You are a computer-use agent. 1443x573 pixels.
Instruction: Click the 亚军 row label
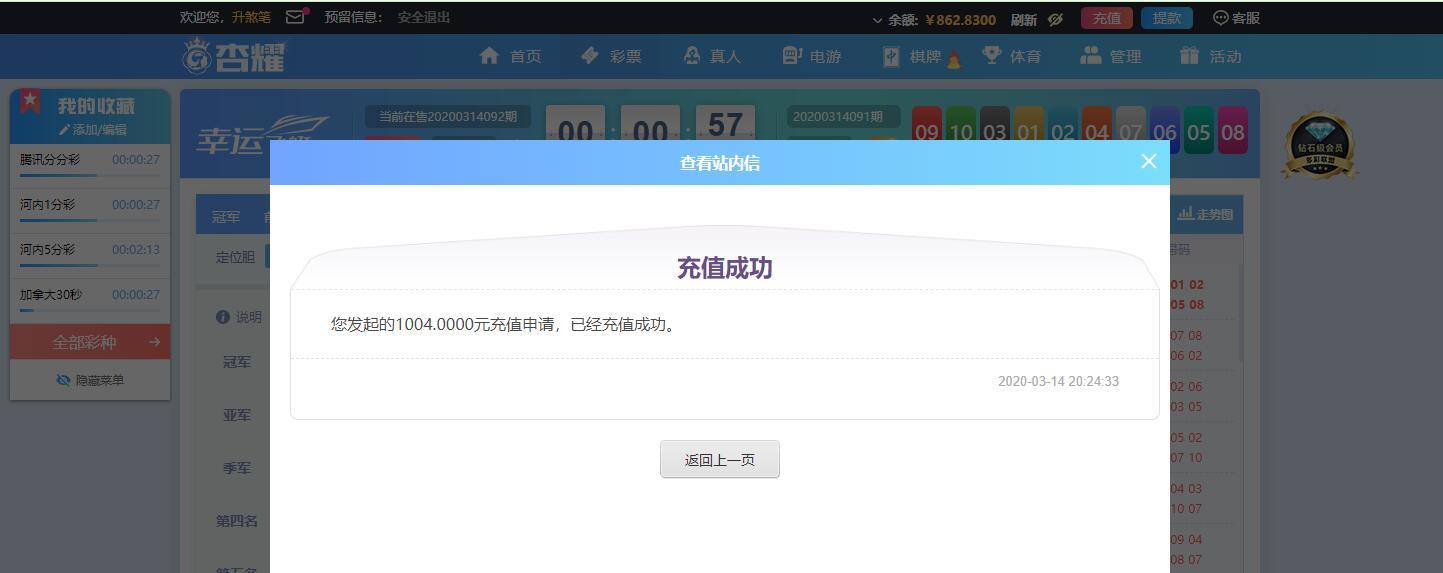[x=237, y=415]
